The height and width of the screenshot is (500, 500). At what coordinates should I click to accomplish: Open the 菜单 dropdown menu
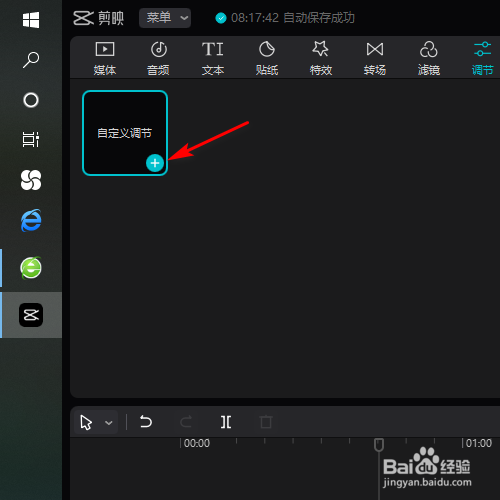(165, 18)
